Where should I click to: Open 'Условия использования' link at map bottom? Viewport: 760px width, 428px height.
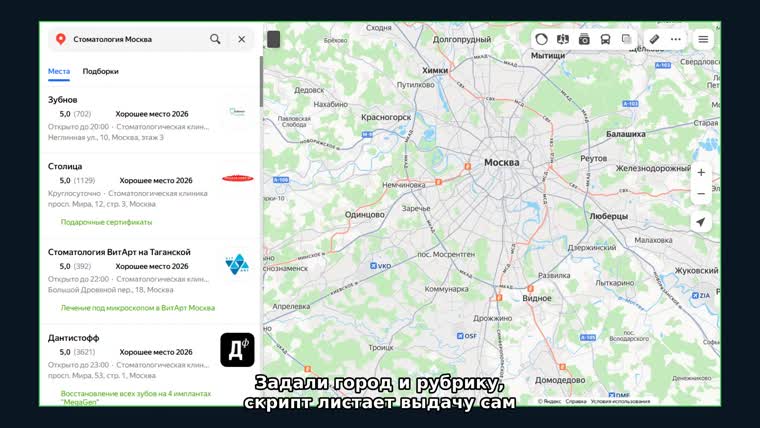click(620, 401)
